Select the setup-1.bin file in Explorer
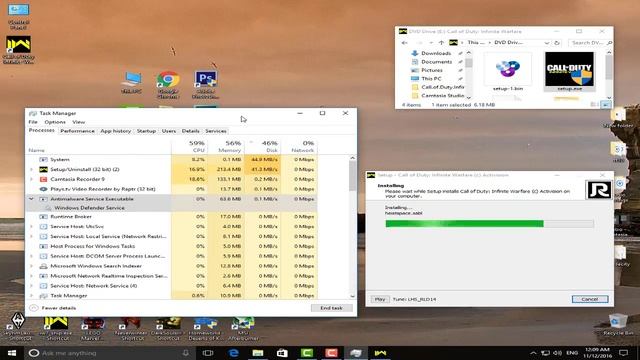The image size is (640, 360). (508, 72)
